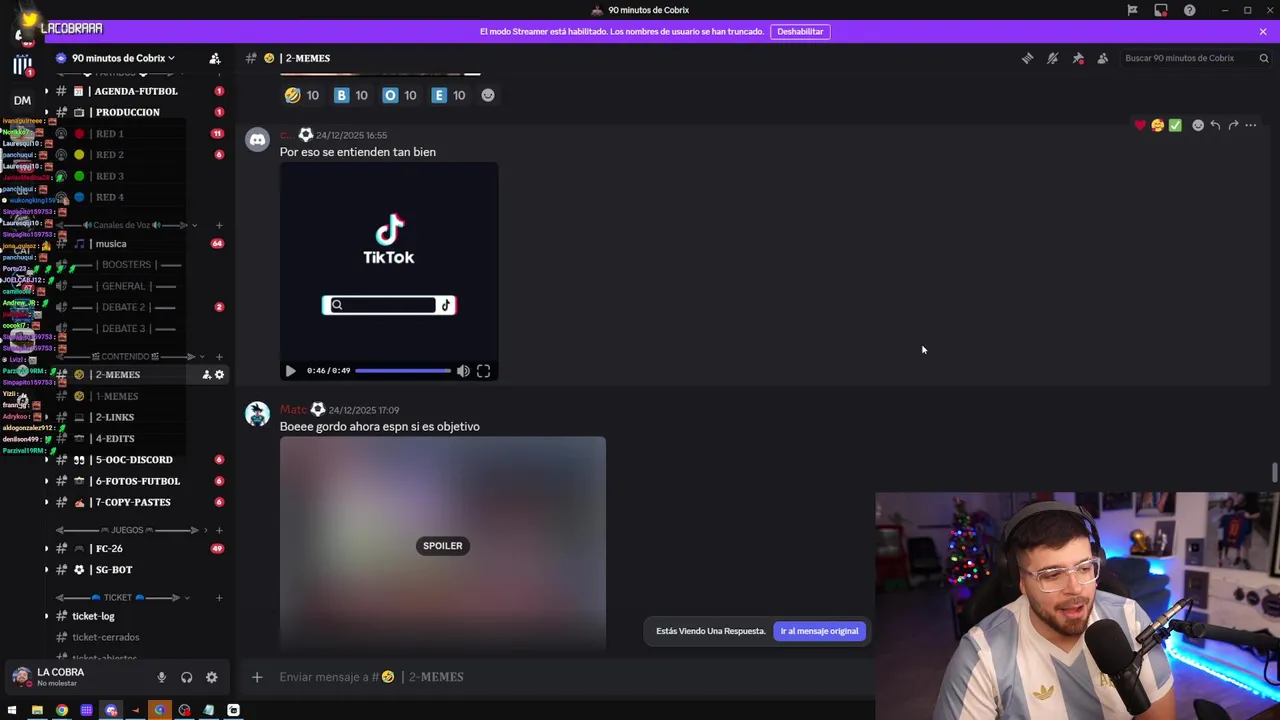
Task: Open Windows Start button
Action: tap(12, 710)
